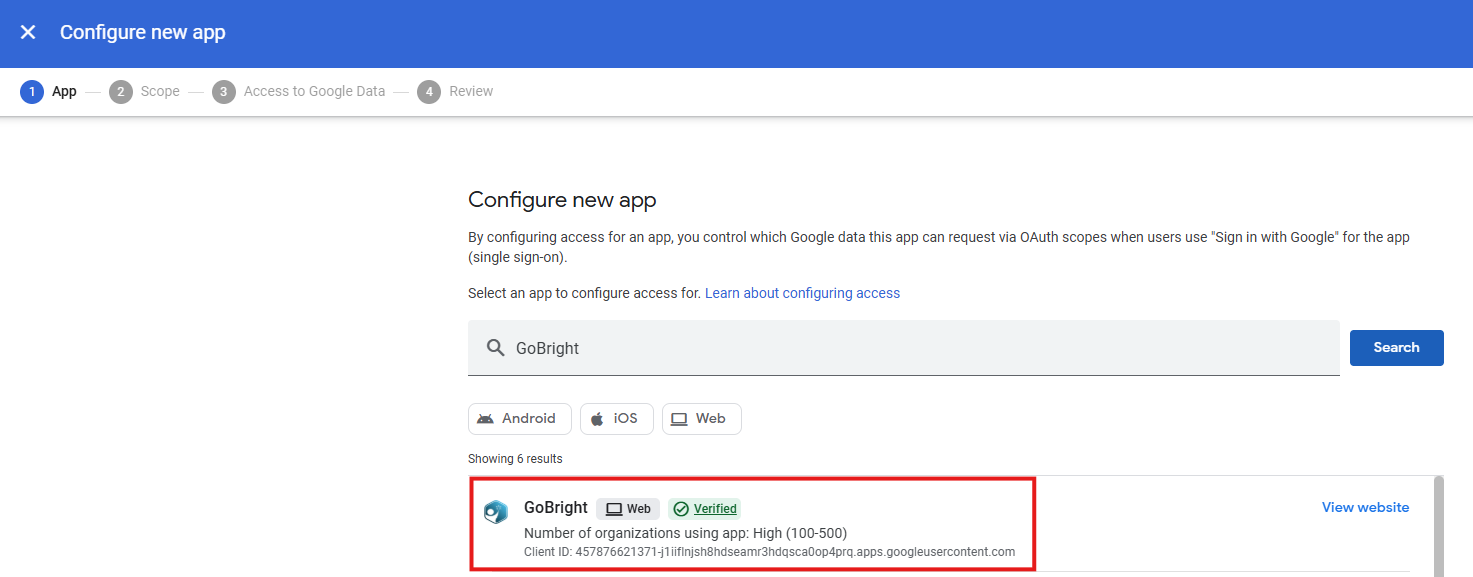Click the GoBright Client ID text
The height and width of the screenshot is (577, 1473).
pyautogui.click(x=769, y=552)
